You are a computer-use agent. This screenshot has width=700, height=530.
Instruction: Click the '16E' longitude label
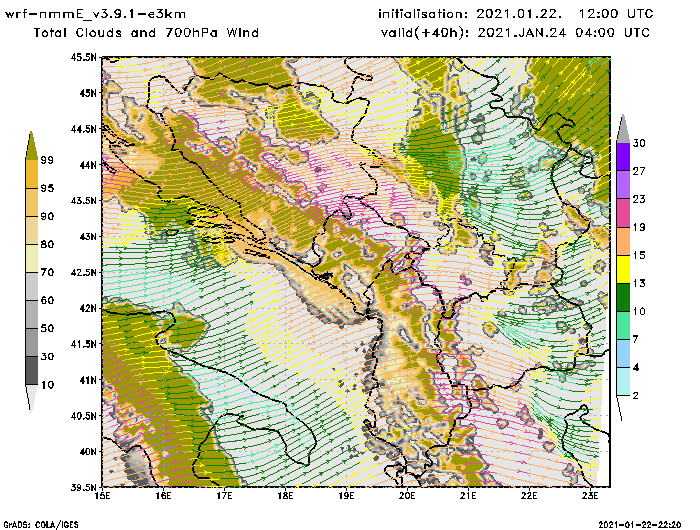pos(163,496)
